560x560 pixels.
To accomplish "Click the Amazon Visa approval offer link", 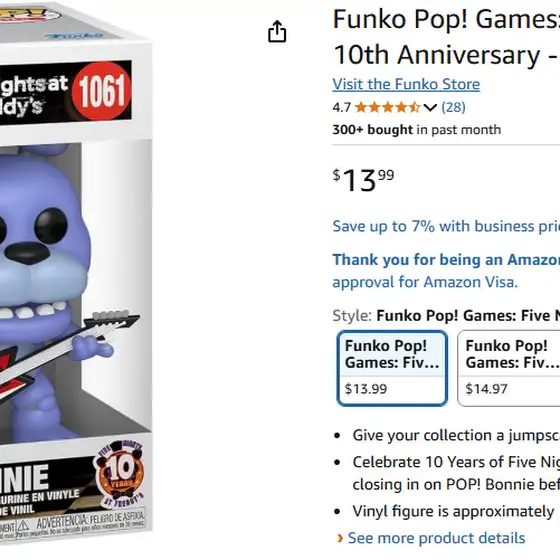I will [425, 282].
